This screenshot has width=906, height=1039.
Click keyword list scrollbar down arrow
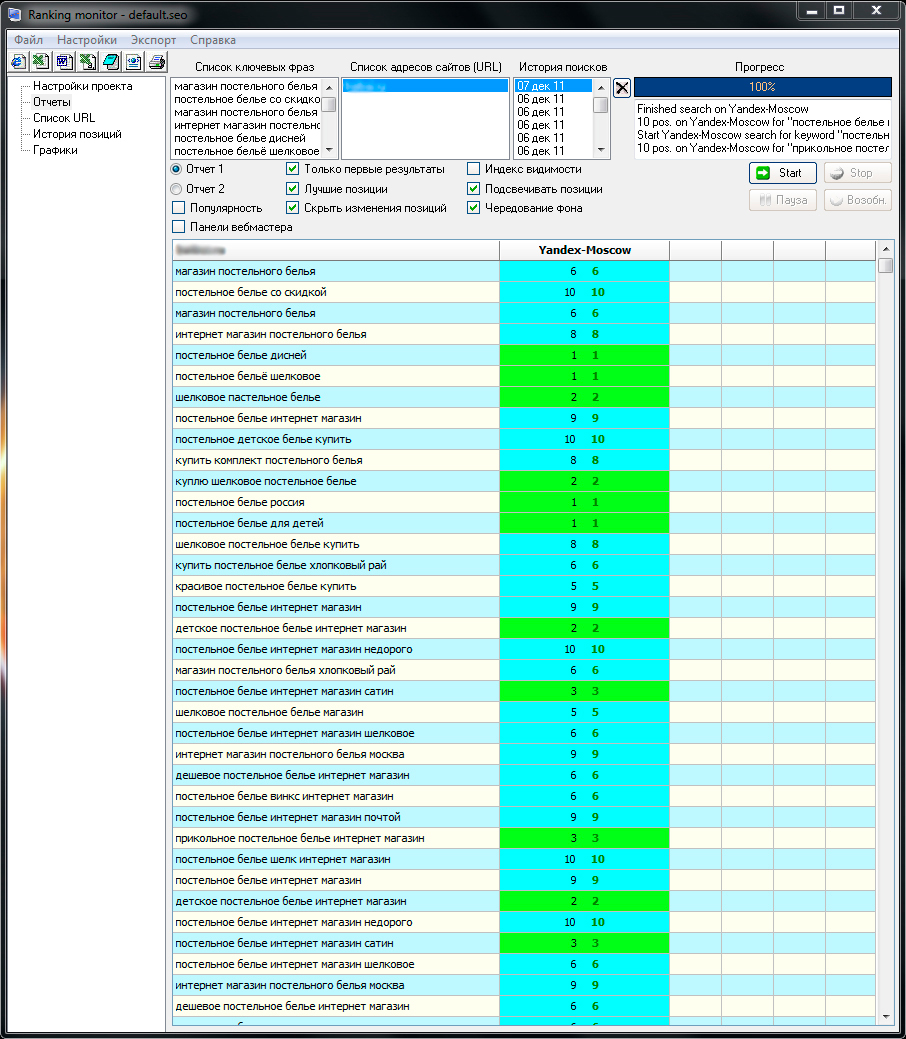point(329,150)
